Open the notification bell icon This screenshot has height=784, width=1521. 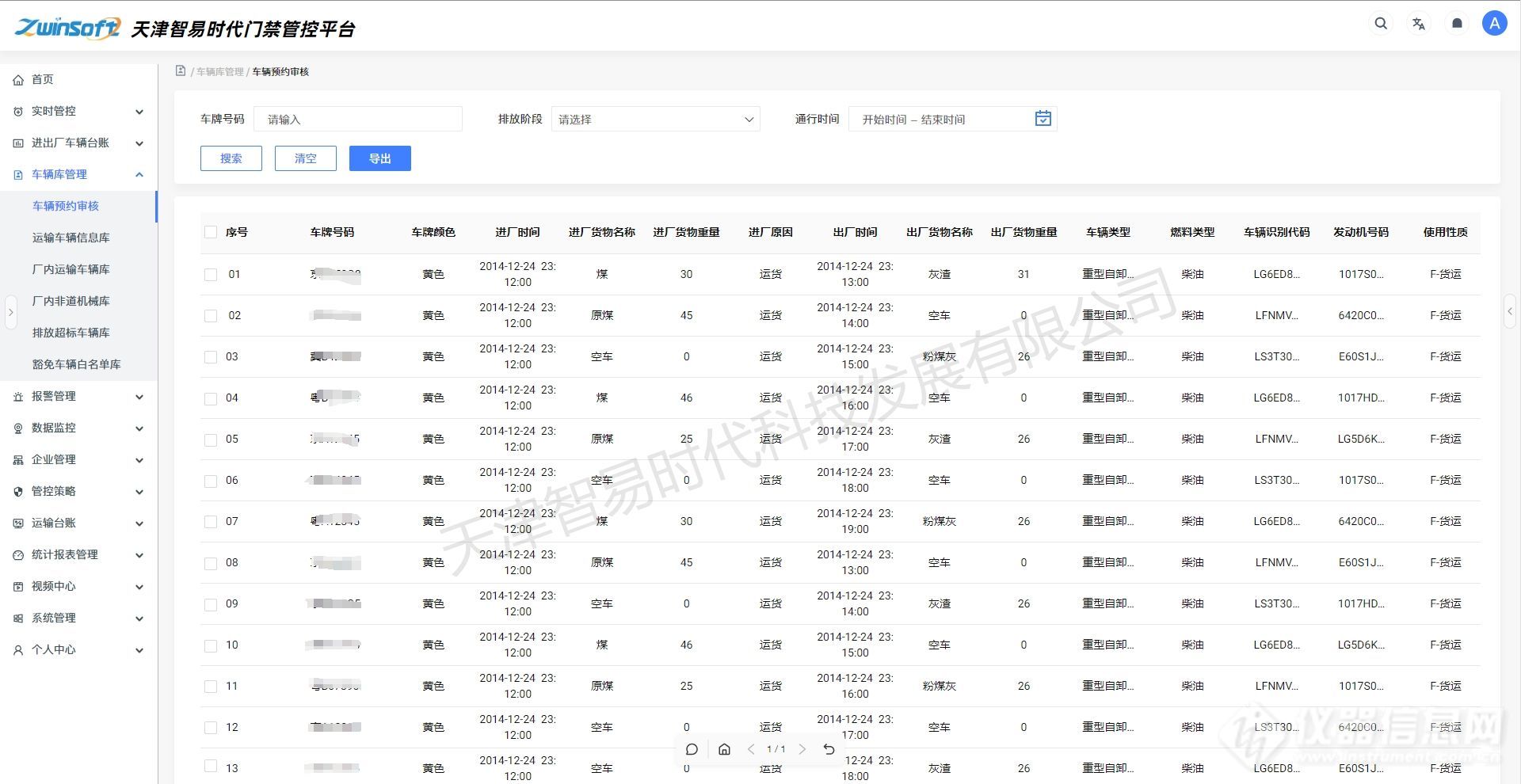point(1457,24)
